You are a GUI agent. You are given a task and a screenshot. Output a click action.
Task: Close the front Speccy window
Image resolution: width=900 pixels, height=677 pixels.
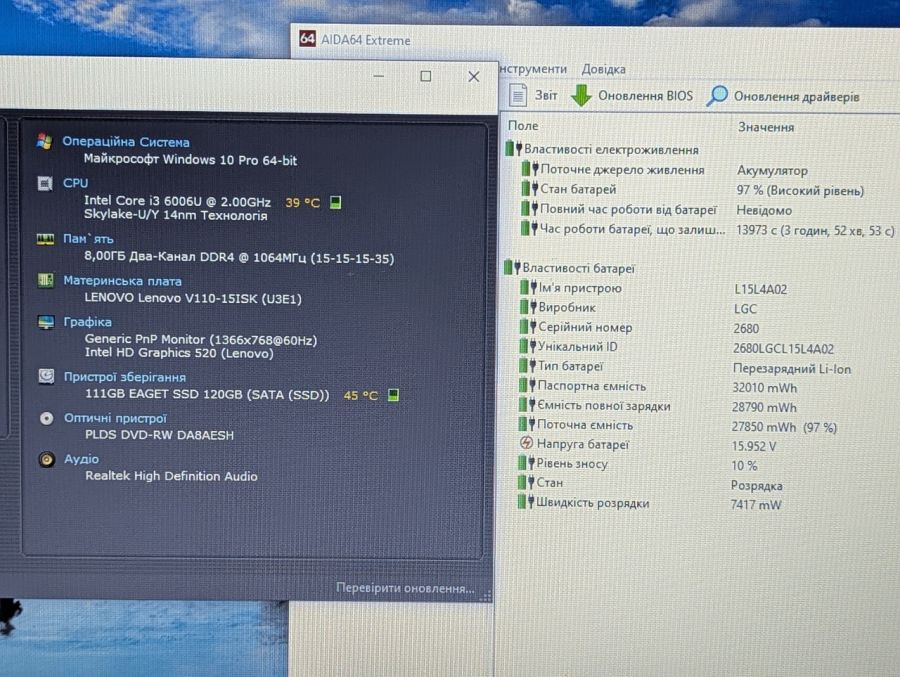pyautogui.click(x=474, y=76)
